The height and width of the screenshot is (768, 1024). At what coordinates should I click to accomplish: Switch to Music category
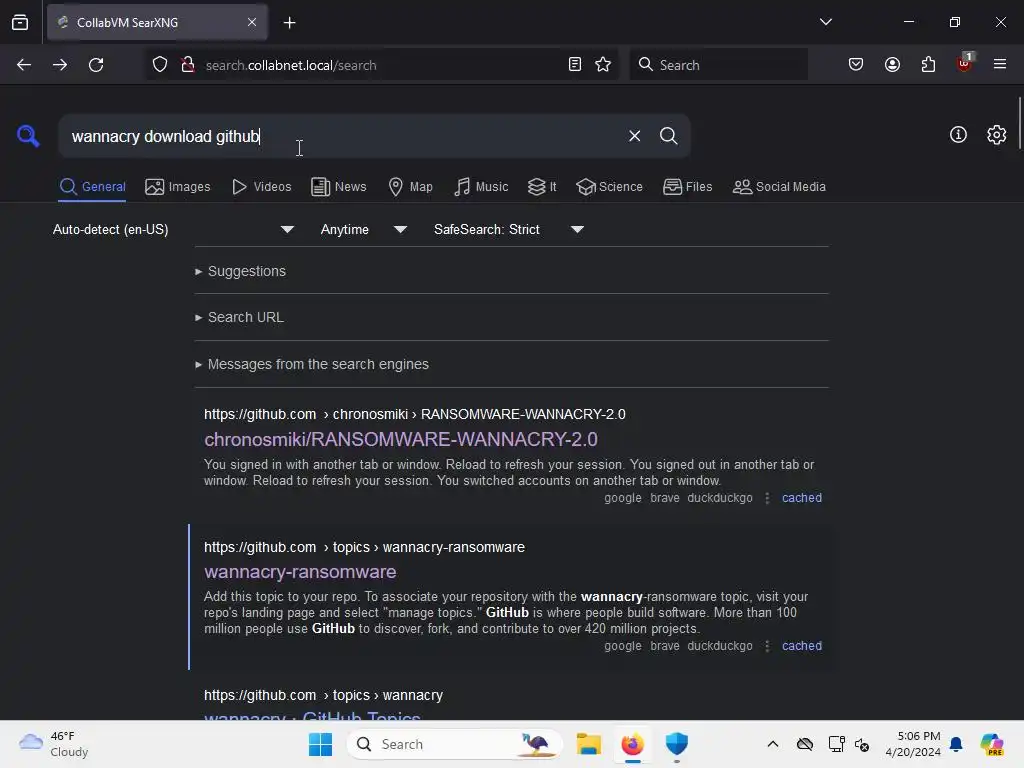coord(481,187)
